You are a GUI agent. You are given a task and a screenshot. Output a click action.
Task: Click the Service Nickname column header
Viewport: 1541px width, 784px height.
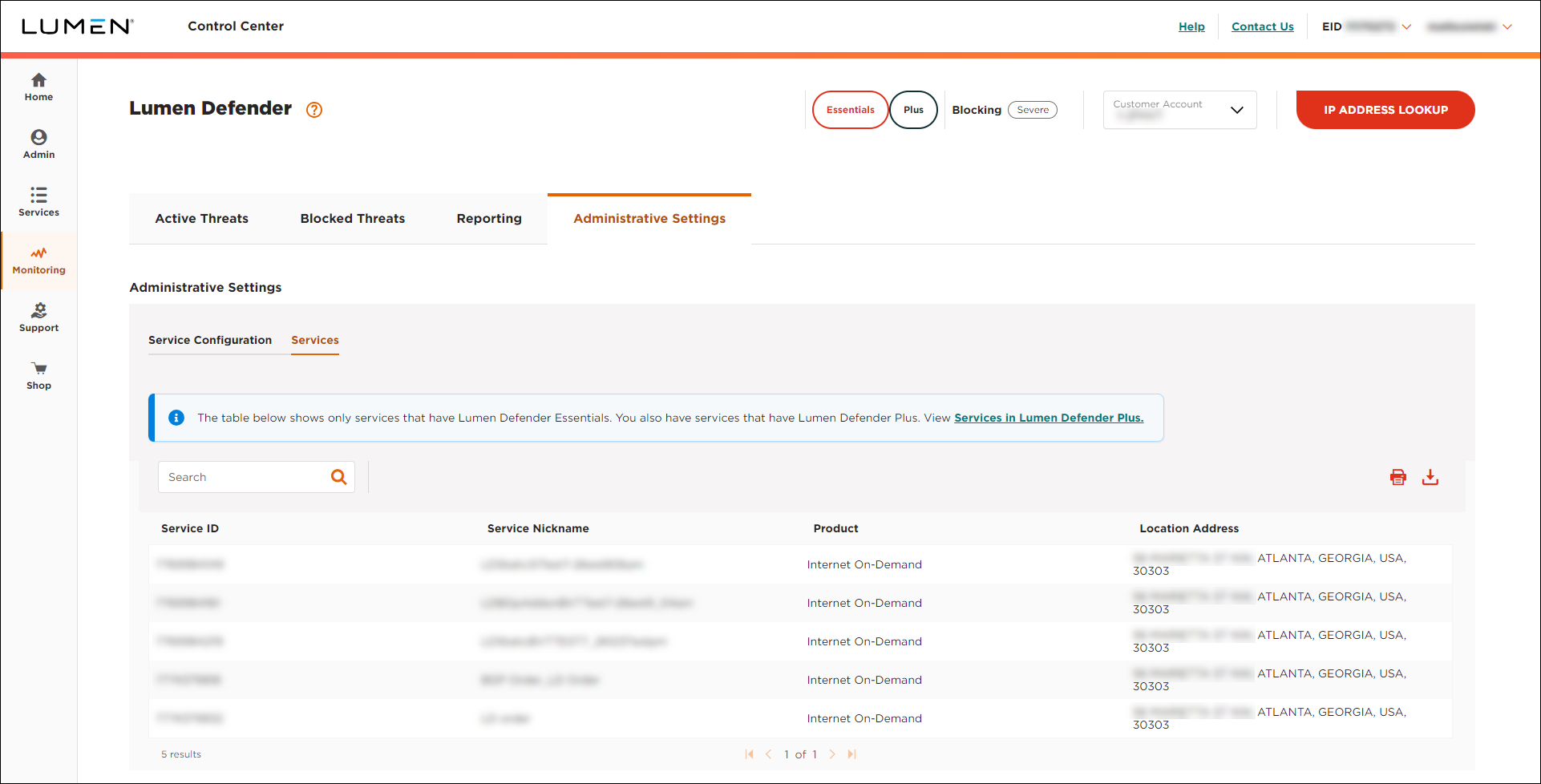coord(538,528)
